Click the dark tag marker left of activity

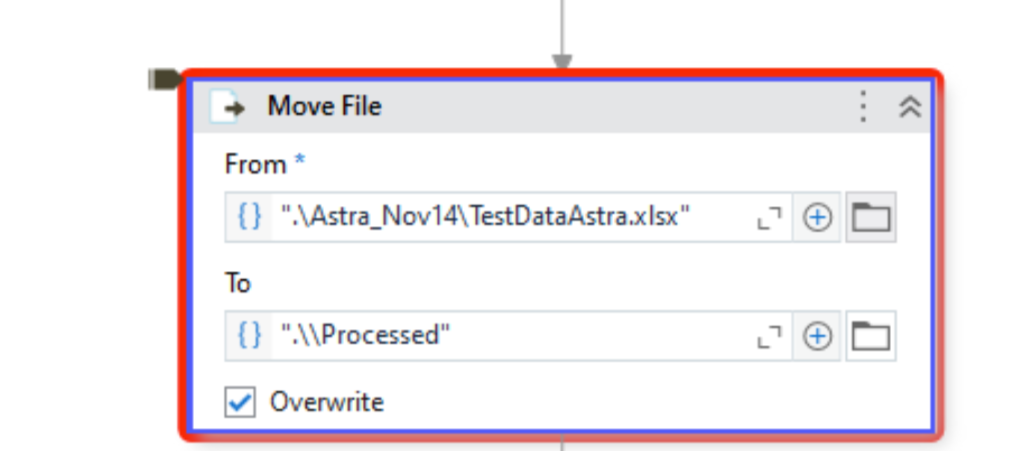(x=164, y=79)
